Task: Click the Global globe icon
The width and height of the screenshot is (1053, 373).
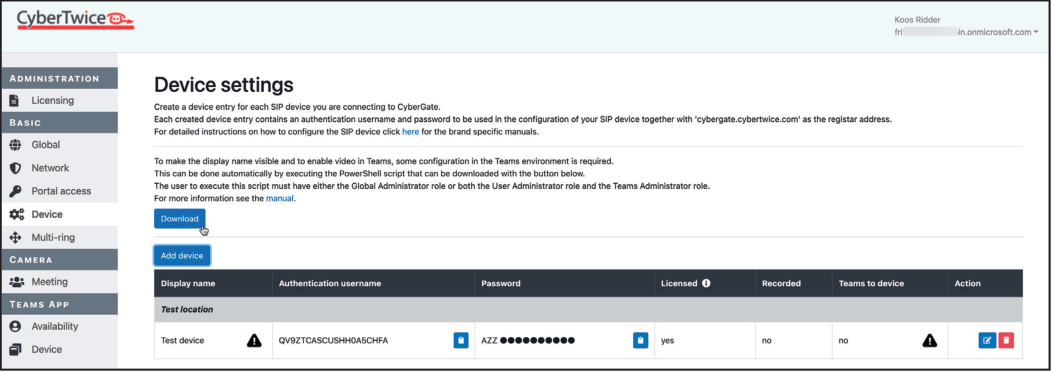Action: coord(15,145)
